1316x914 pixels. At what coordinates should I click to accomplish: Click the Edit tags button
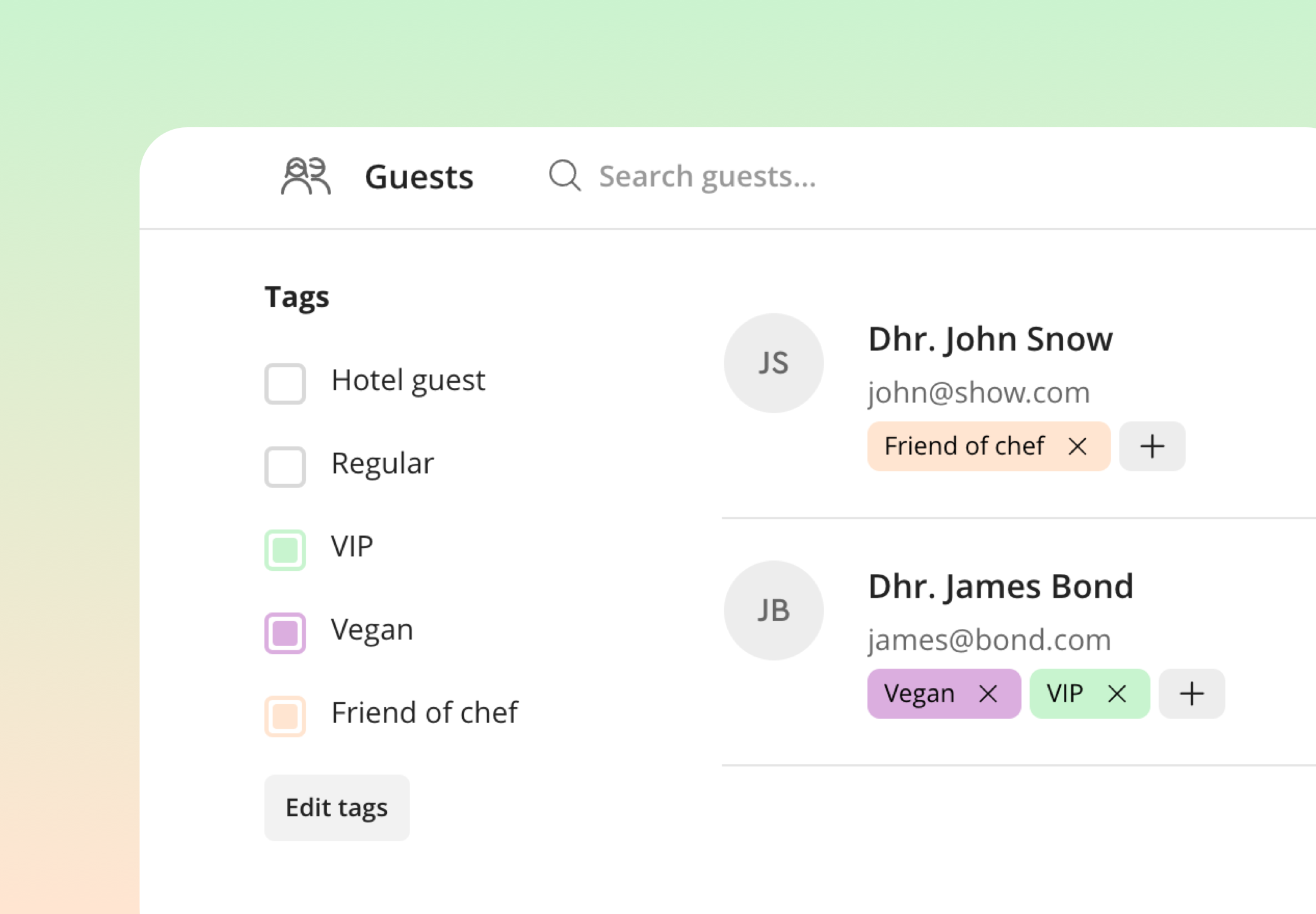[x=338, y=807]
